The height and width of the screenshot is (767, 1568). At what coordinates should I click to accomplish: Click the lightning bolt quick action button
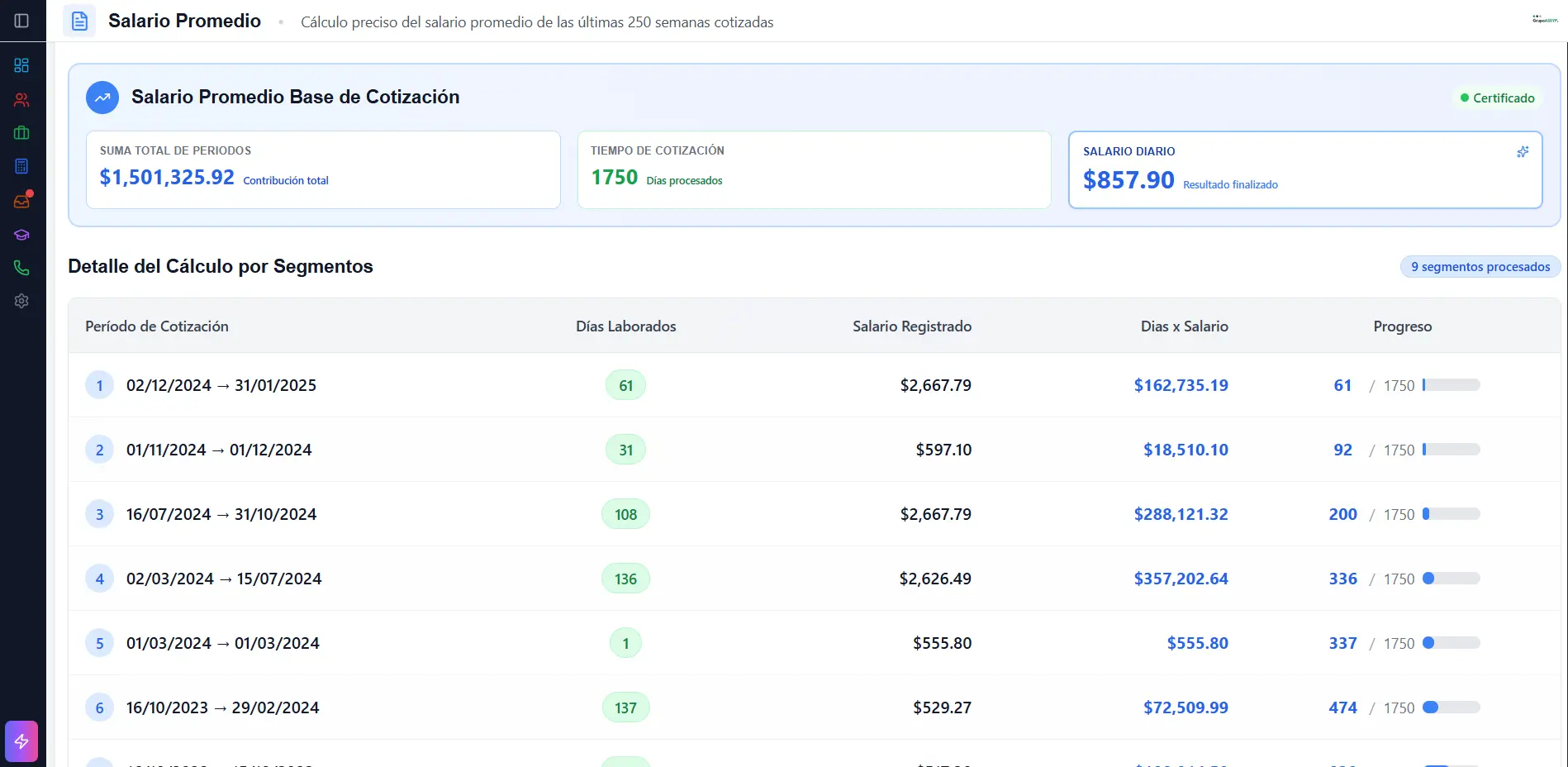21,741
